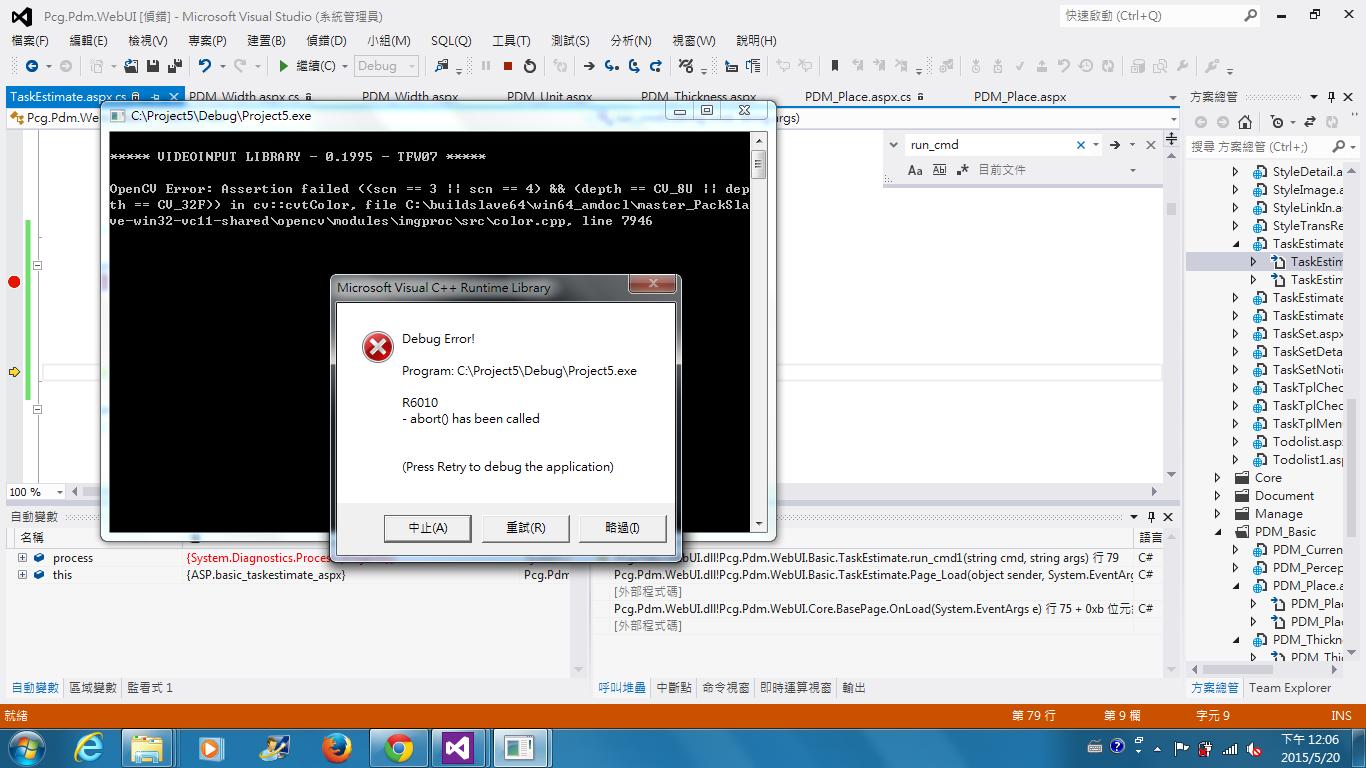Open the SQL(Q) menu
The width and height of the screenshot is (1366, 768).
tap(451, 41)
